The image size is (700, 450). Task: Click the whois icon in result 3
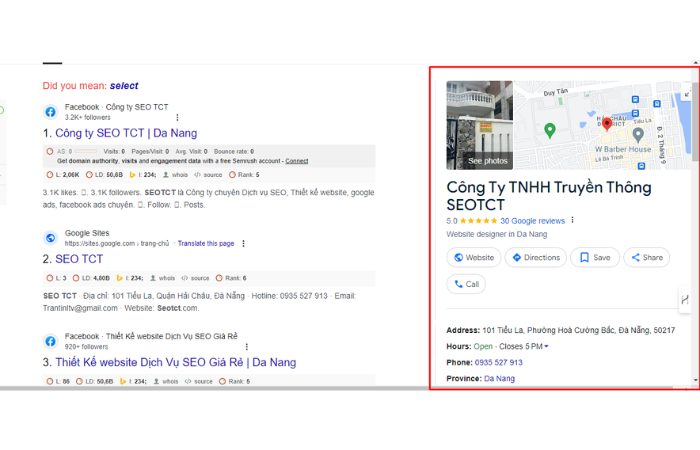click(x=156, y=382)
